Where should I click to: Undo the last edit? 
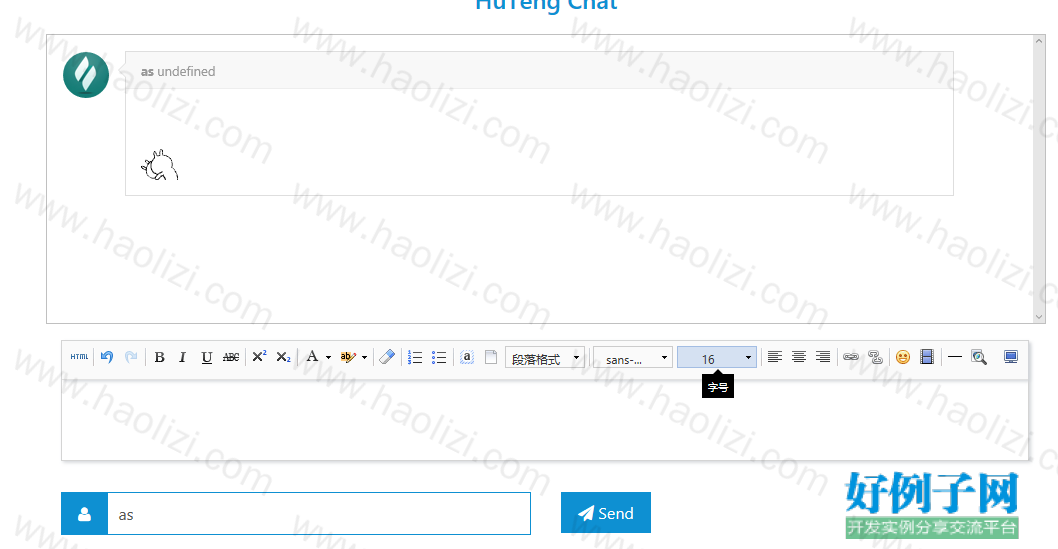(x=107, y=357)
